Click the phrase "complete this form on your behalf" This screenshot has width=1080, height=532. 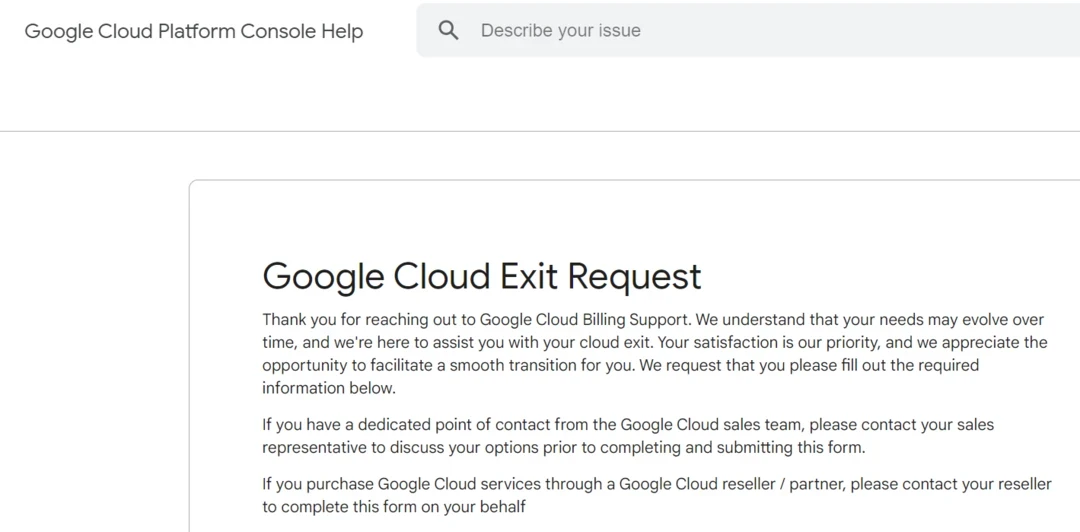coord(404,506)
